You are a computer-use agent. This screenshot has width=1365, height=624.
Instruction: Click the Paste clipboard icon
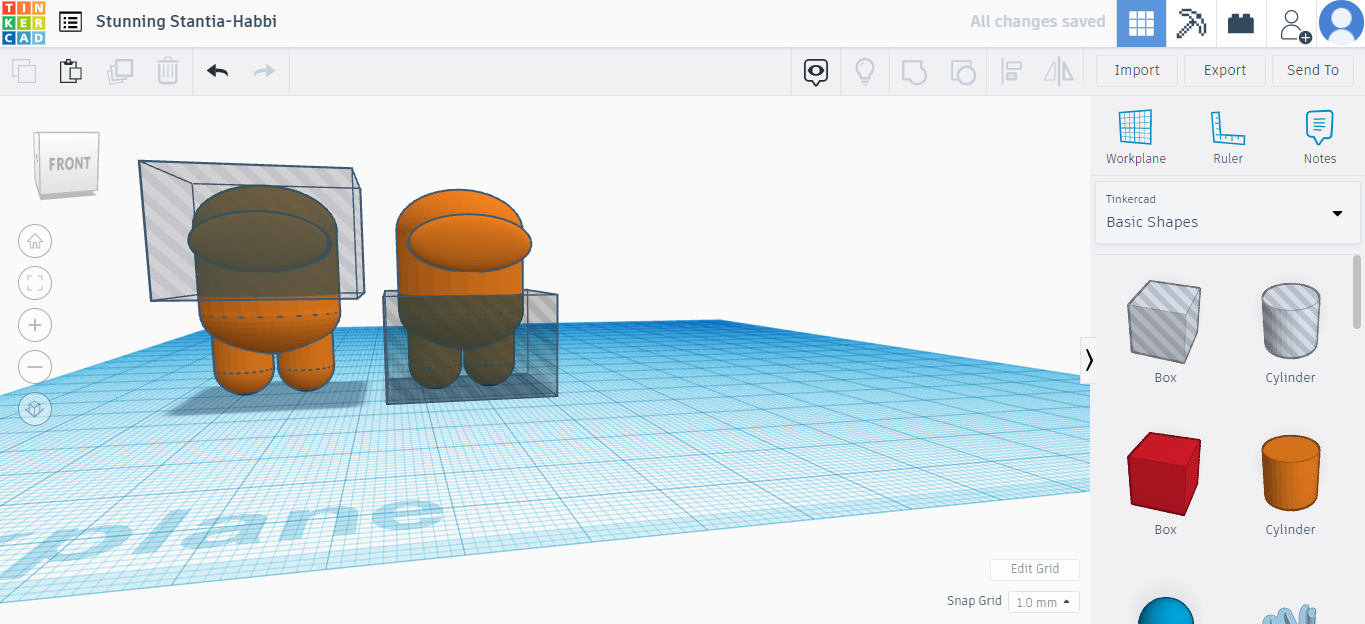(70, 71)
